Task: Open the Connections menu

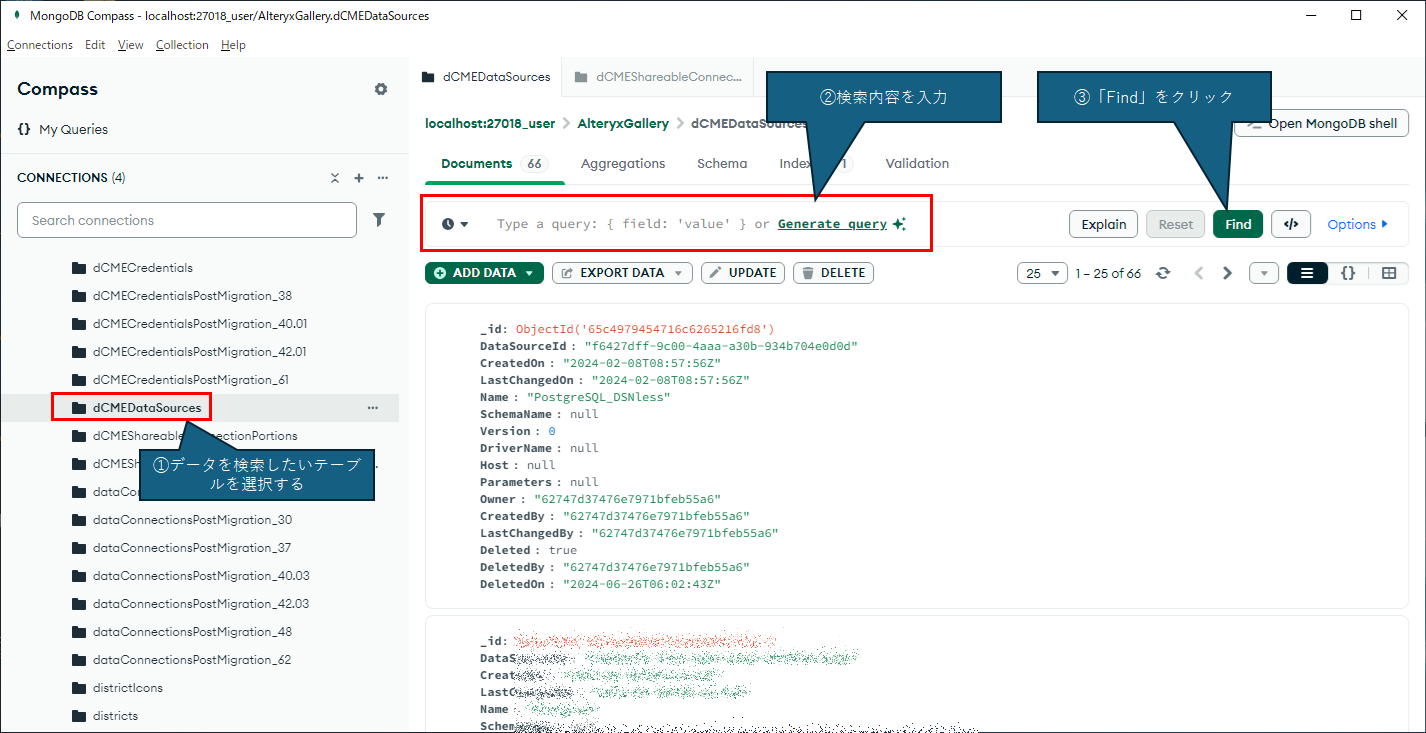Action: click(40, 45)
